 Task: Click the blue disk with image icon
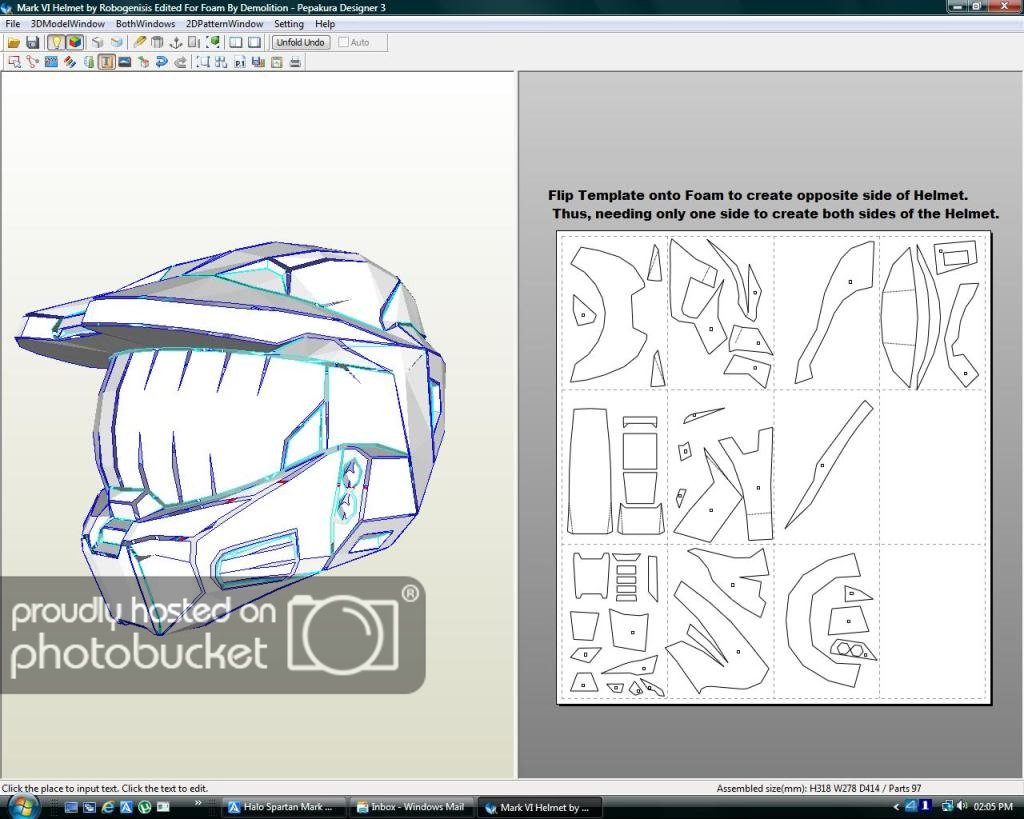[258, 62]
